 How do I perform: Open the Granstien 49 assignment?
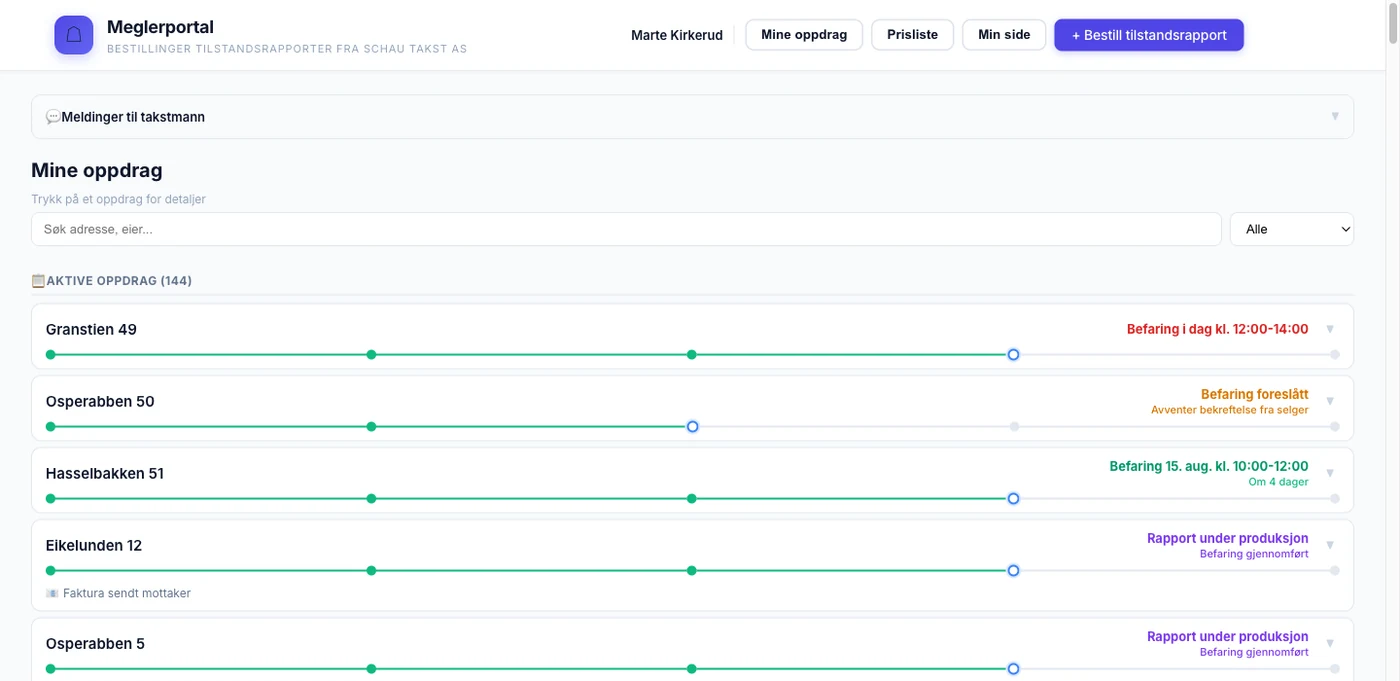(692, 336)
